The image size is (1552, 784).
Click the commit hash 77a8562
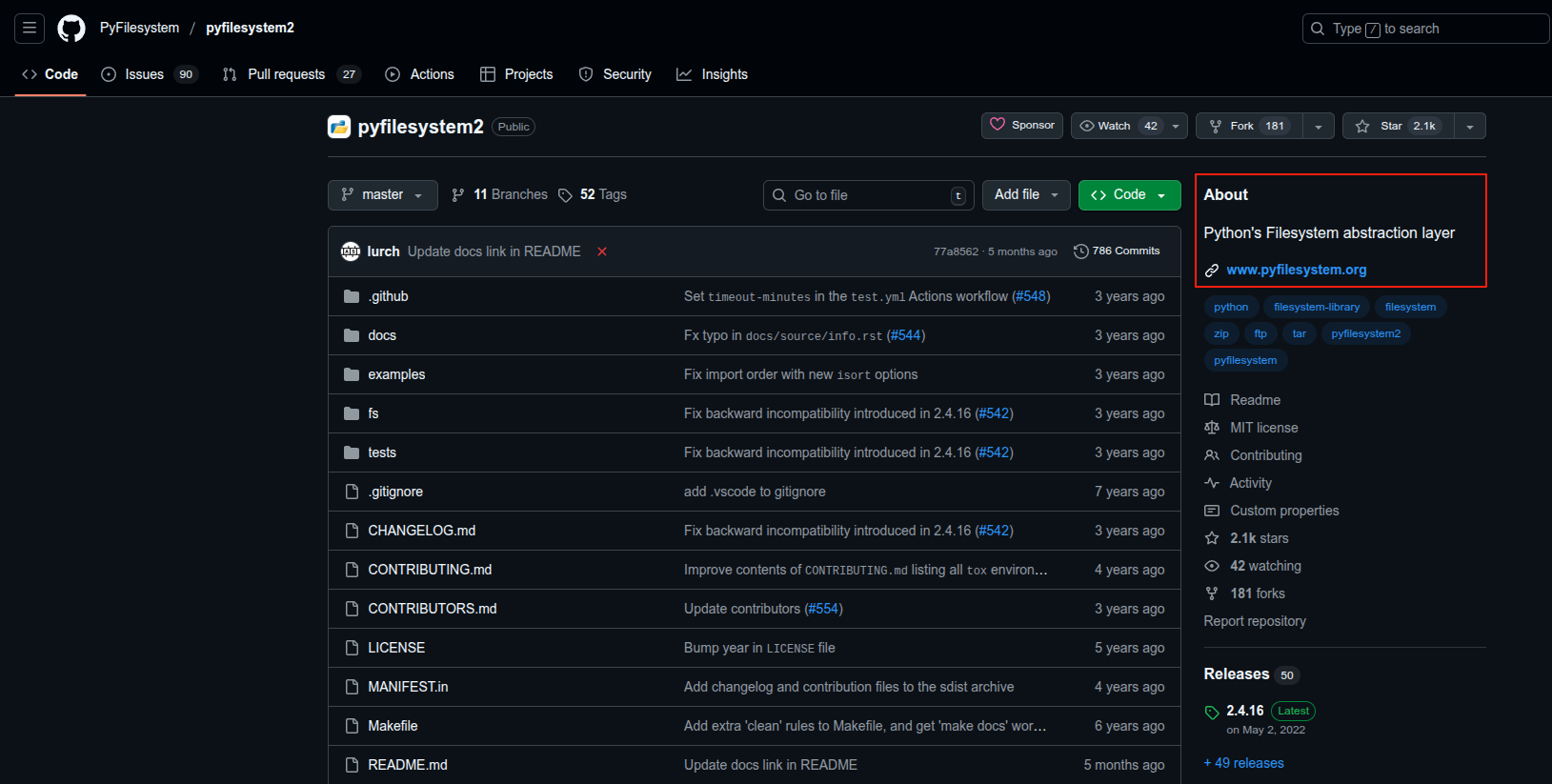coord(956,251)
